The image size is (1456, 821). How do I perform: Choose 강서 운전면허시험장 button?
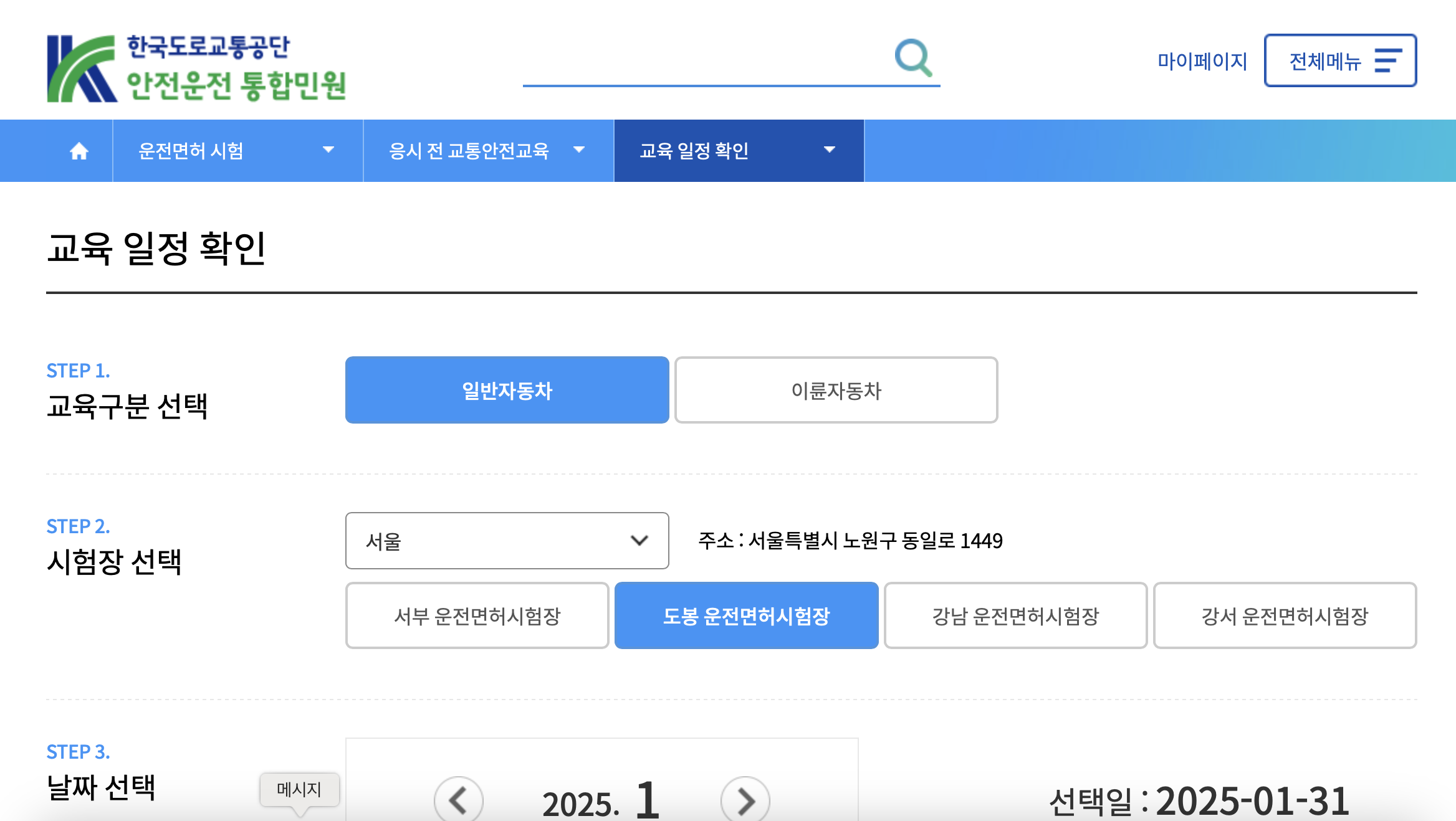(x=1285, y=616)
